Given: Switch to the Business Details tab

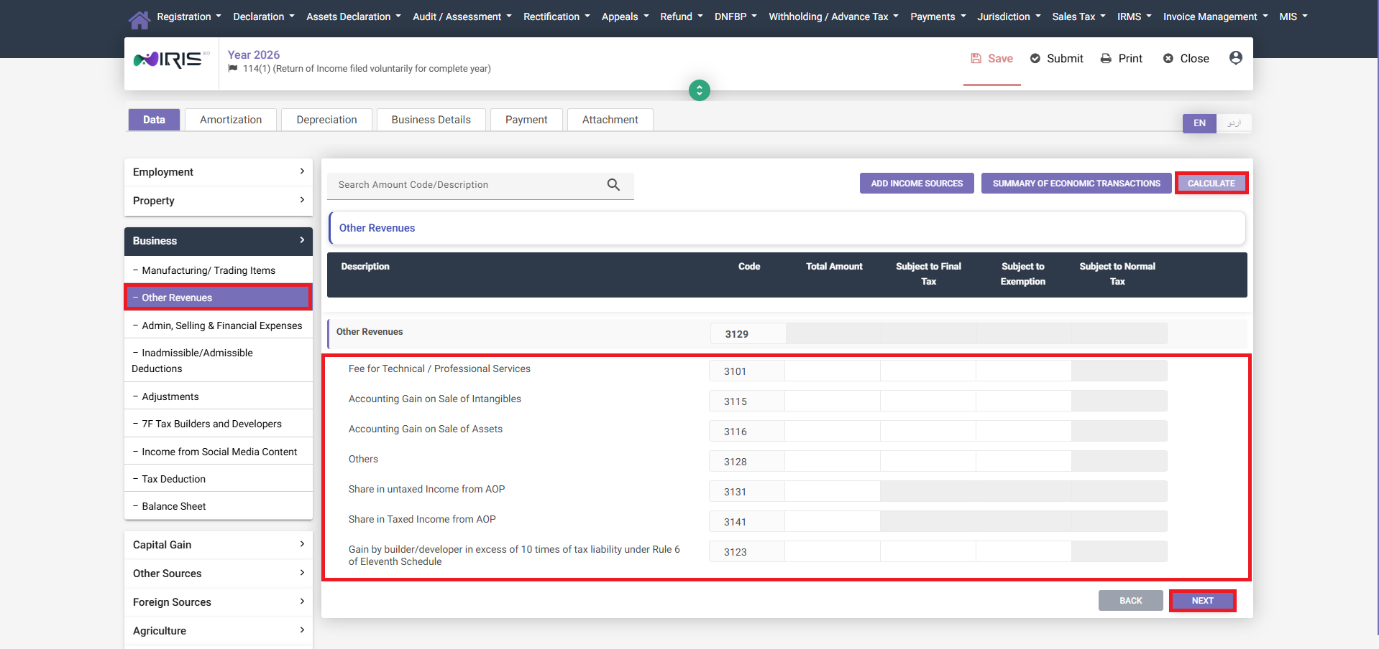Looking at the screenshot, I should pos(431,120).
